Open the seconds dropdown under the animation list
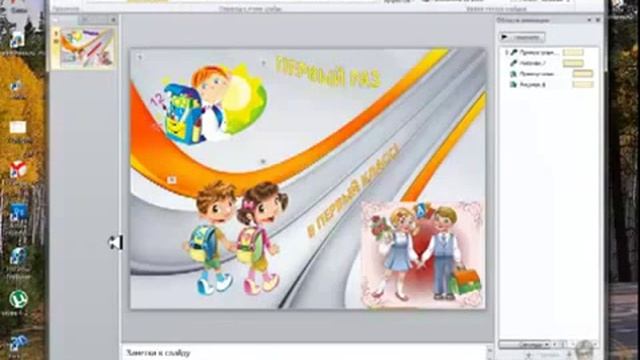 click(x=525, y=345)
